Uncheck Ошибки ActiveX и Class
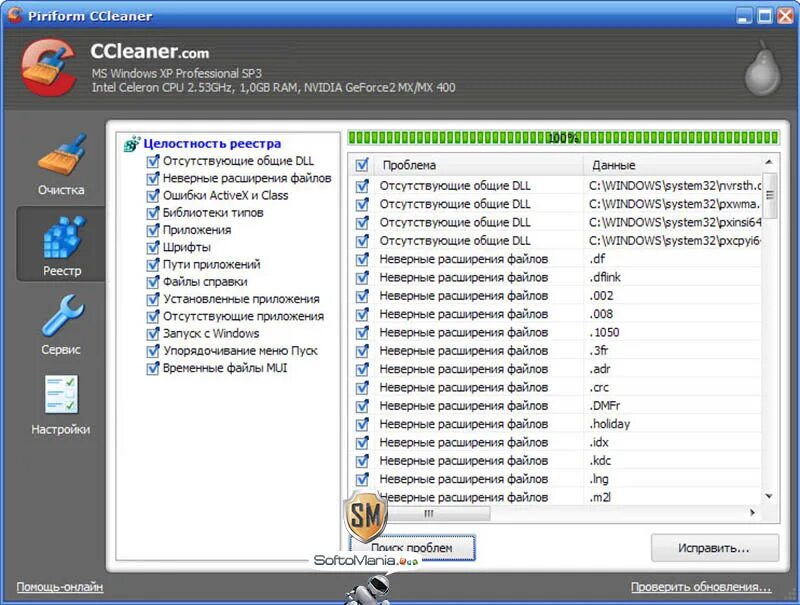The width and height of the screenshot is (800, 605). [x=153, y=196]
